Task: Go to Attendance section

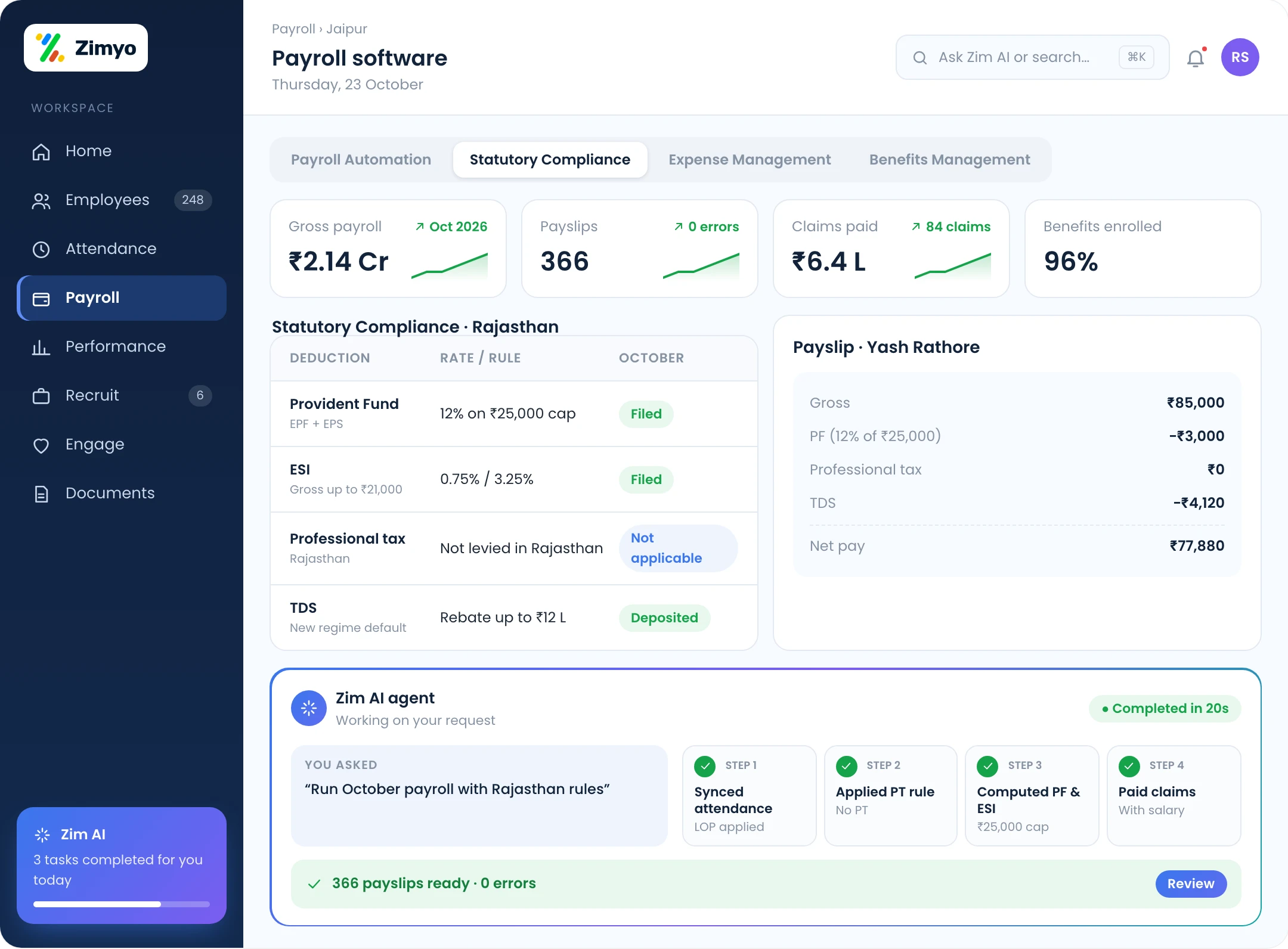Action: pyautogui.click(x=122, y=249)
